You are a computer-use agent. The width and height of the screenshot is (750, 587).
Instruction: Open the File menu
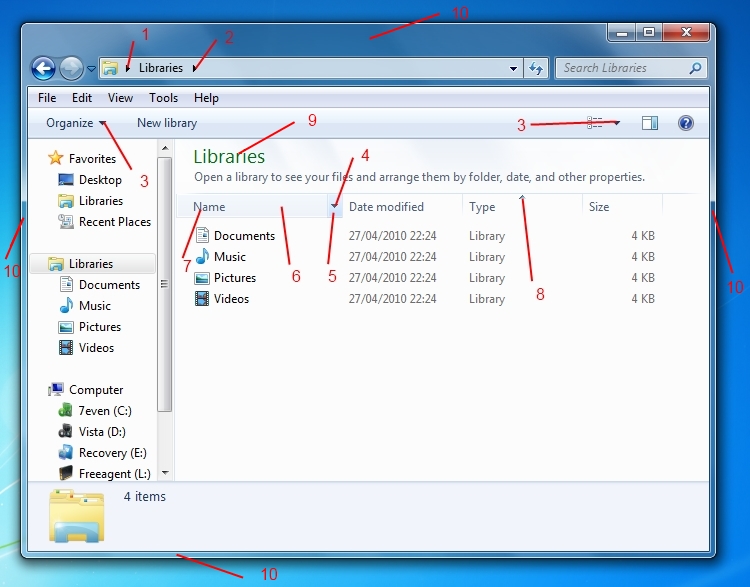tap(47, 98)
